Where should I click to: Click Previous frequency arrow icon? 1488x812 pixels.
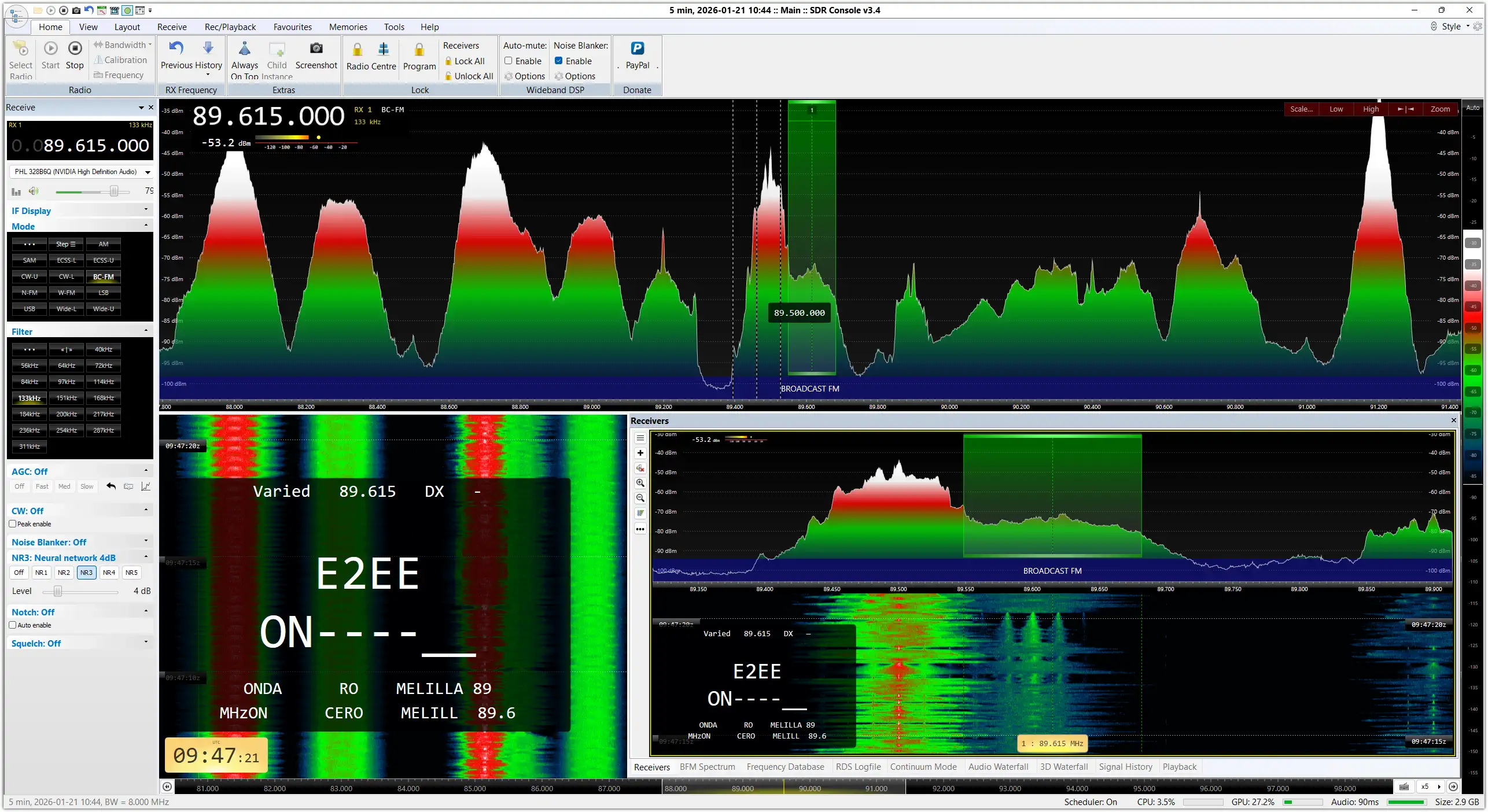176,48
